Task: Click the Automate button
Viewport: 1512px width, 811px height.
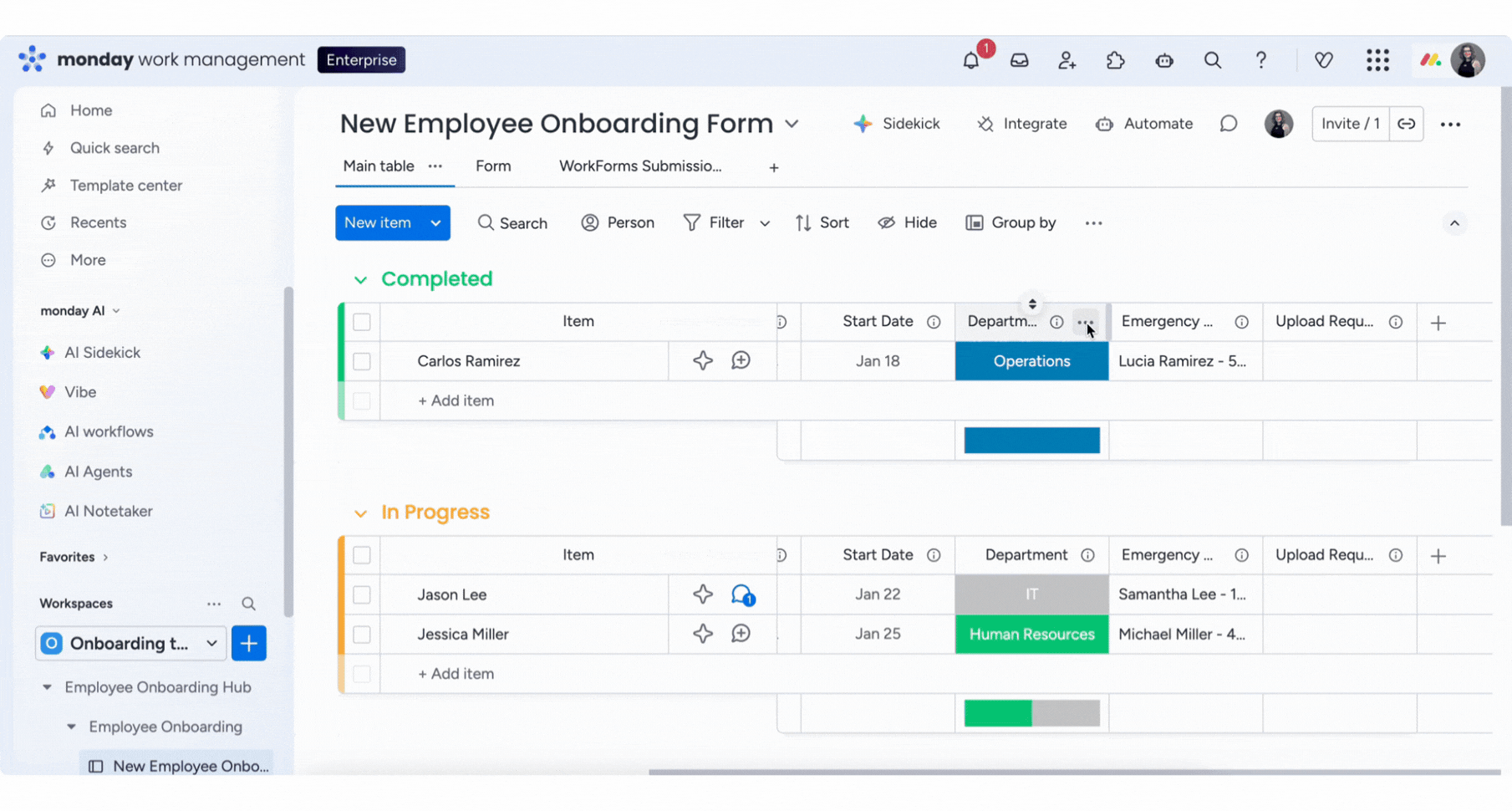Action: pos(1144,124)
